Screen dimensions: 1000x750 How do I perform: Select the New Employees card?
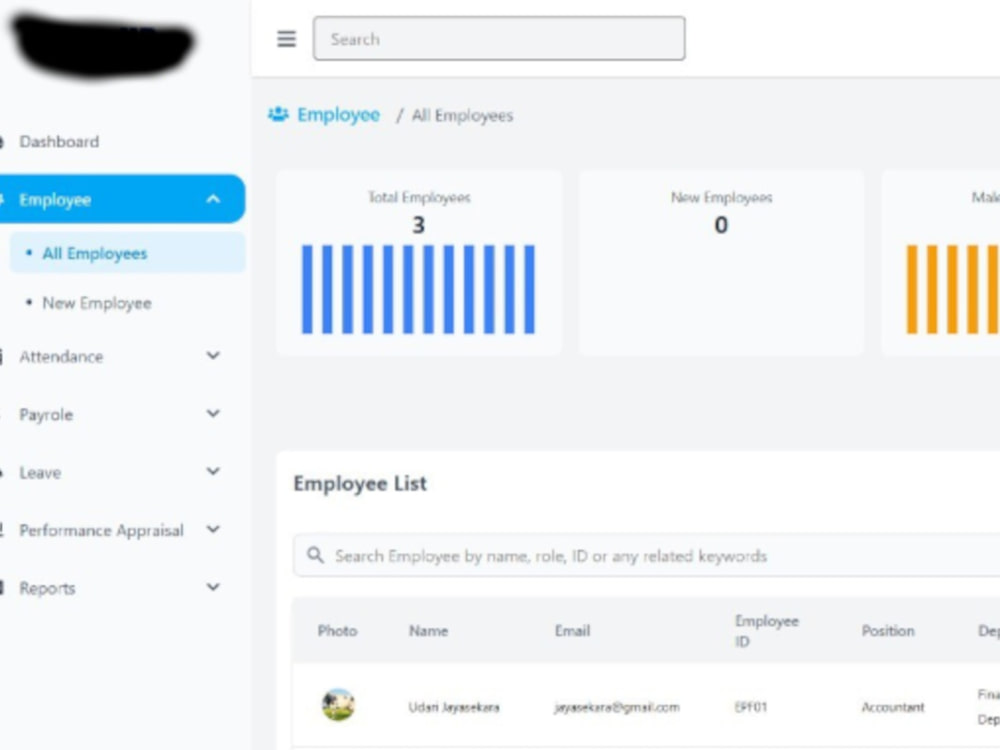[721, 262]
